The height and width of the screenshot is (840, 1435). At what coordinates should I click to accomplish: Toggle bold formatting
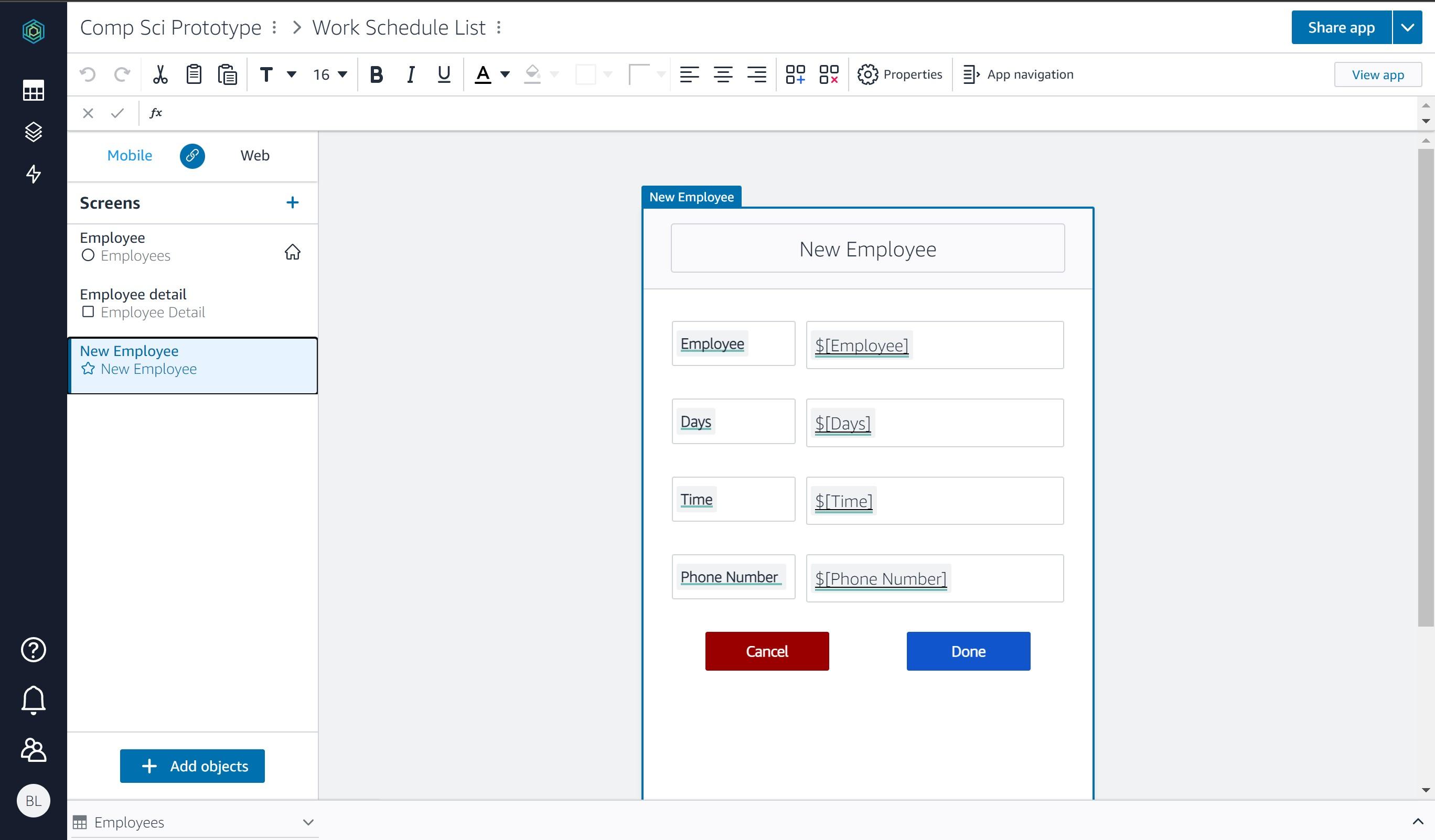[x=376, y=74]
